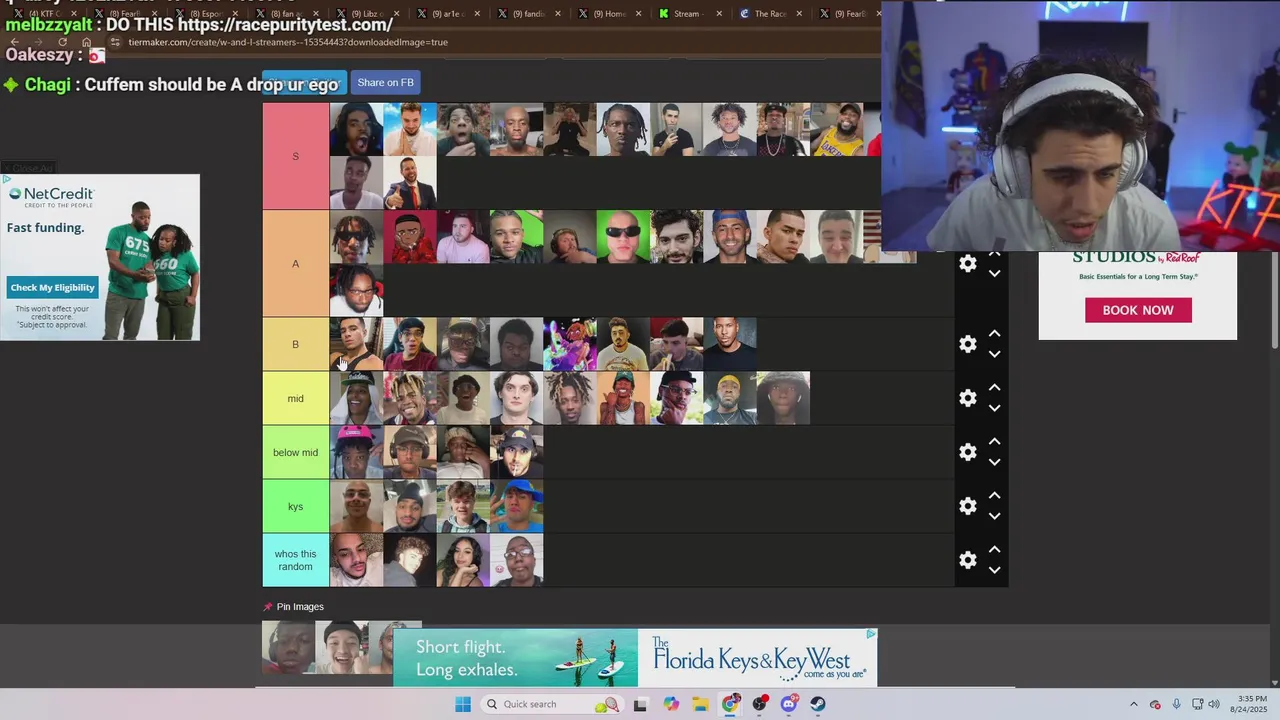The image size is (1280, 720).
Task: Move below mid row down
Action: (994, 462)
